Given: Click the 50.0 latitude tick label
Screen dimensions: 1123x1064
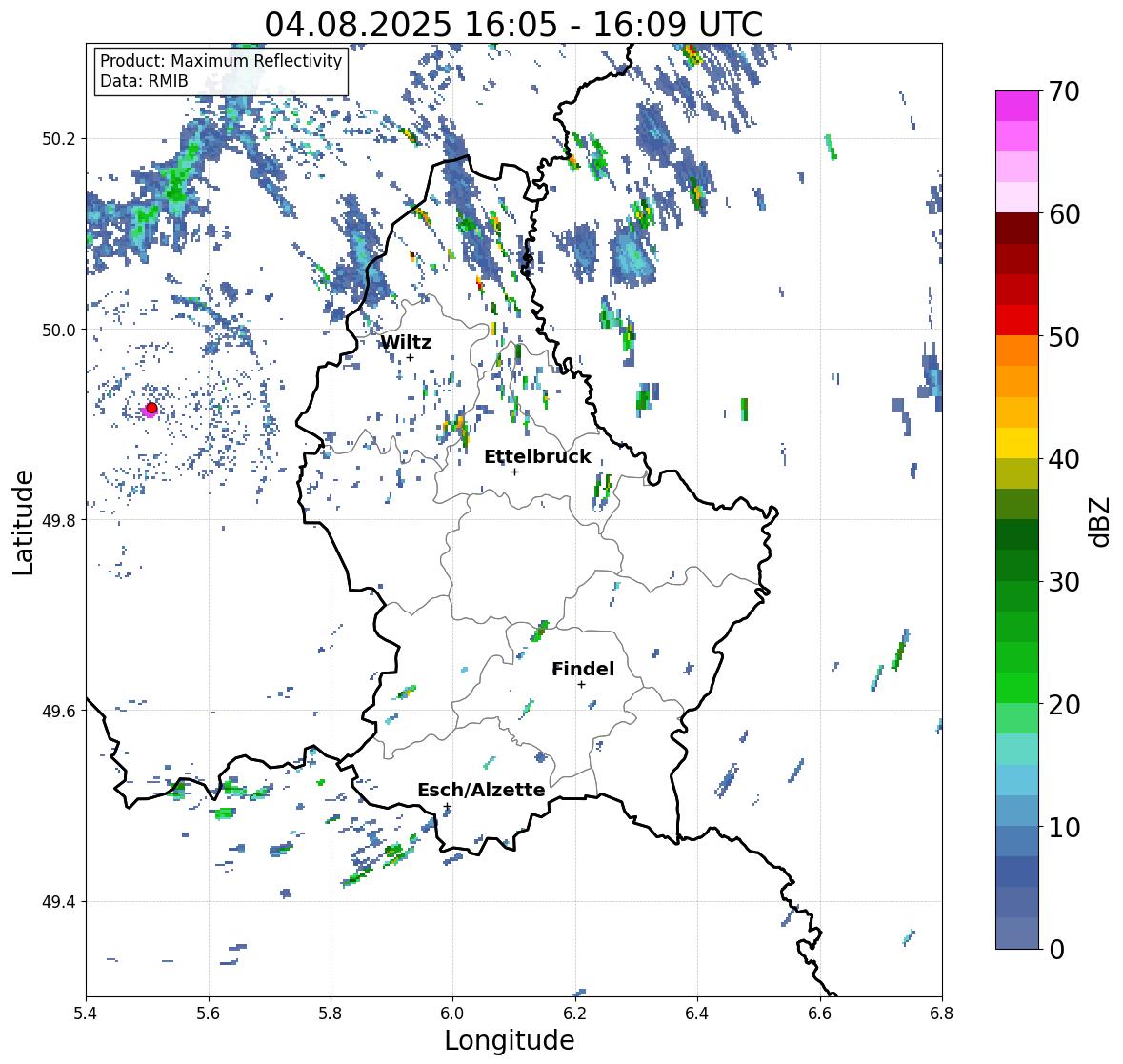Looking at the screenshot, I should pyautogui.click(x=59, y=331).
